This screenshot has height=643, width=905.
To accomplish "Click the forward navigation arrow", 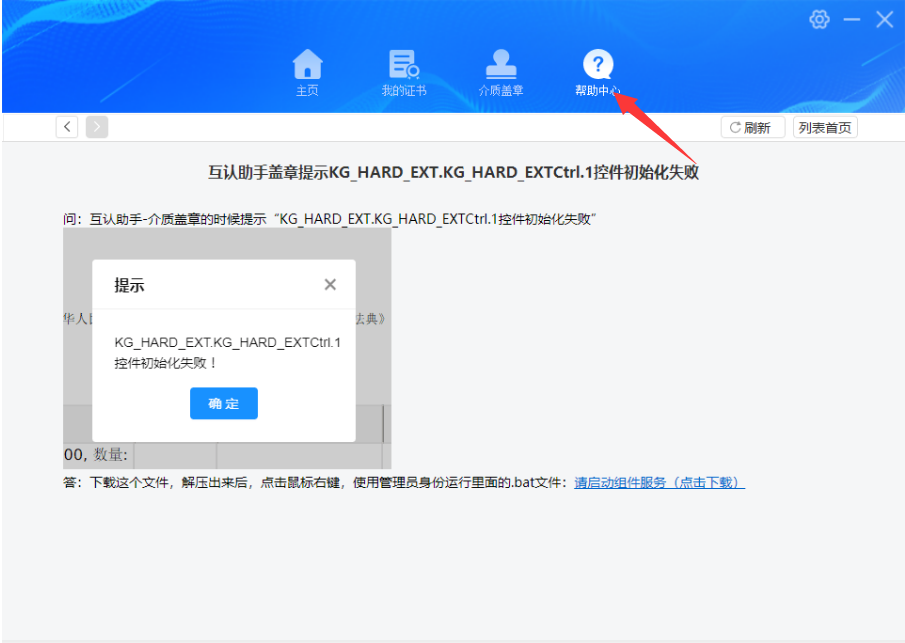I will [95, 126].
